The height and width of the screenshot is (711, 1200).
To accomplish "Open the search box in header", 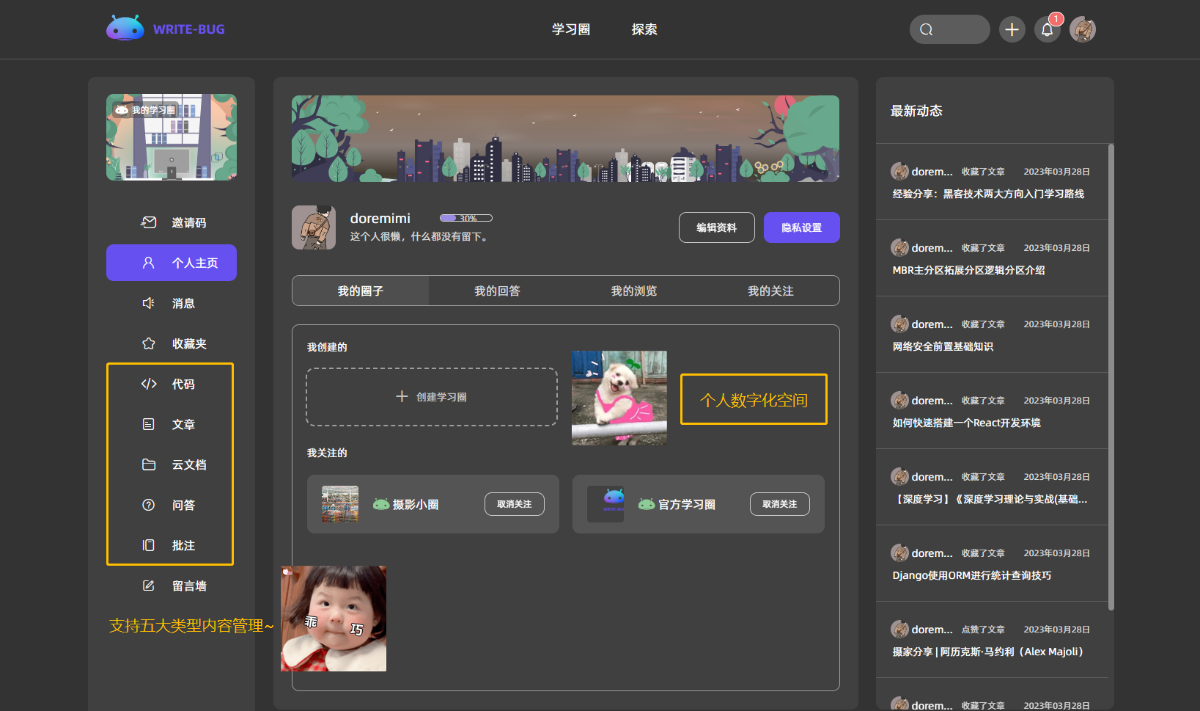I will (x=949, y=29).
